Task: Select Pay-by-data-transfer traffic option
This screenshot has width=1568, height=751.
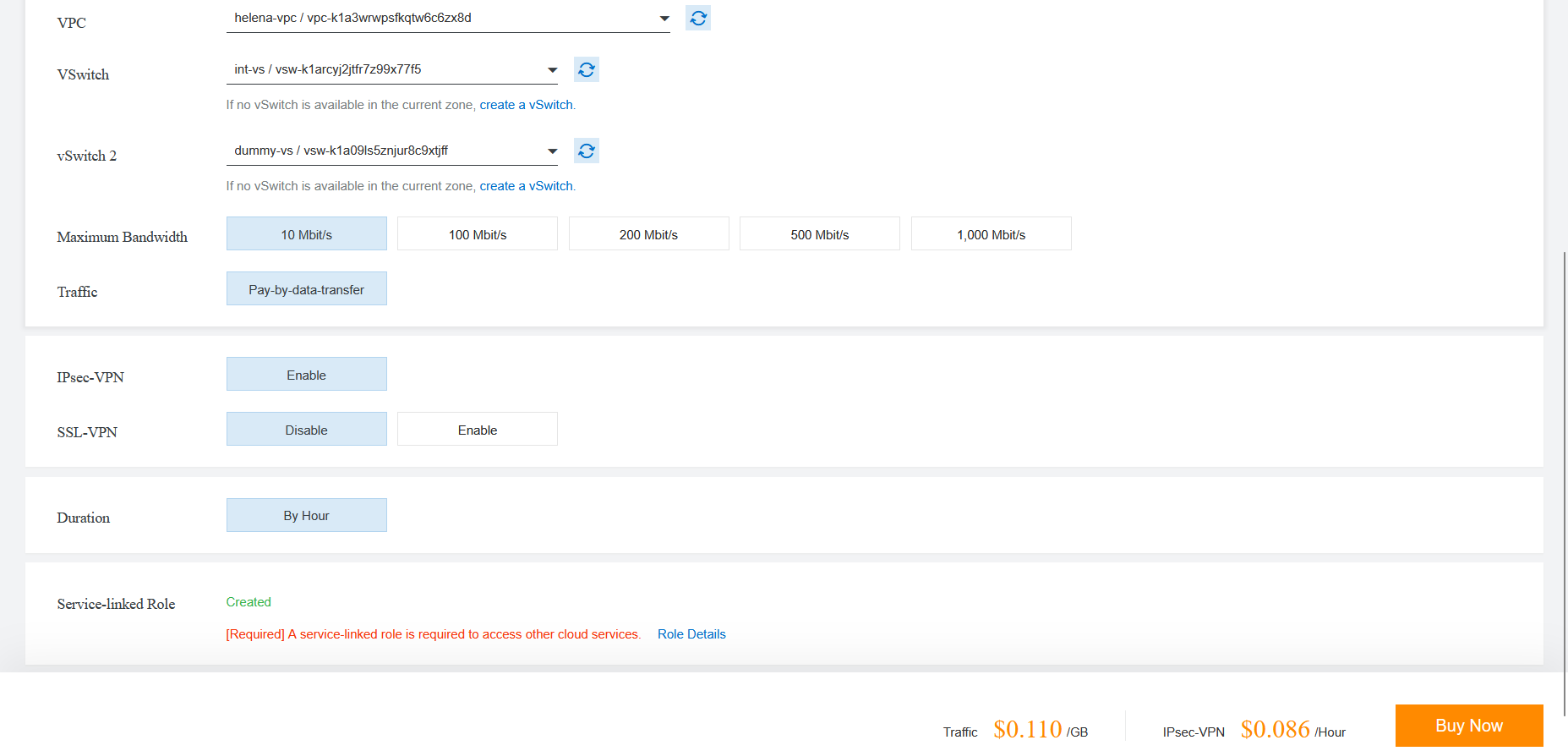Action: pyautogui.click(x=306, y=289)
